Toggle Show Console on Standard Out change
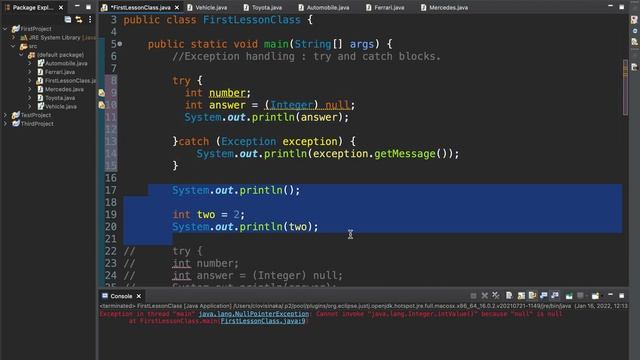 (544, 296)
